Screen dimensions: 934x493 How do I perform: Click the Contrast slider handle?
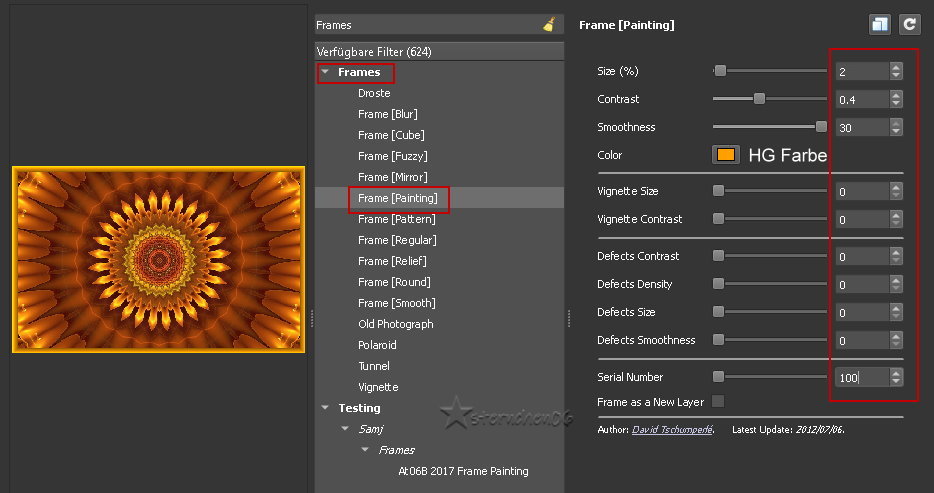click(759, 99)
